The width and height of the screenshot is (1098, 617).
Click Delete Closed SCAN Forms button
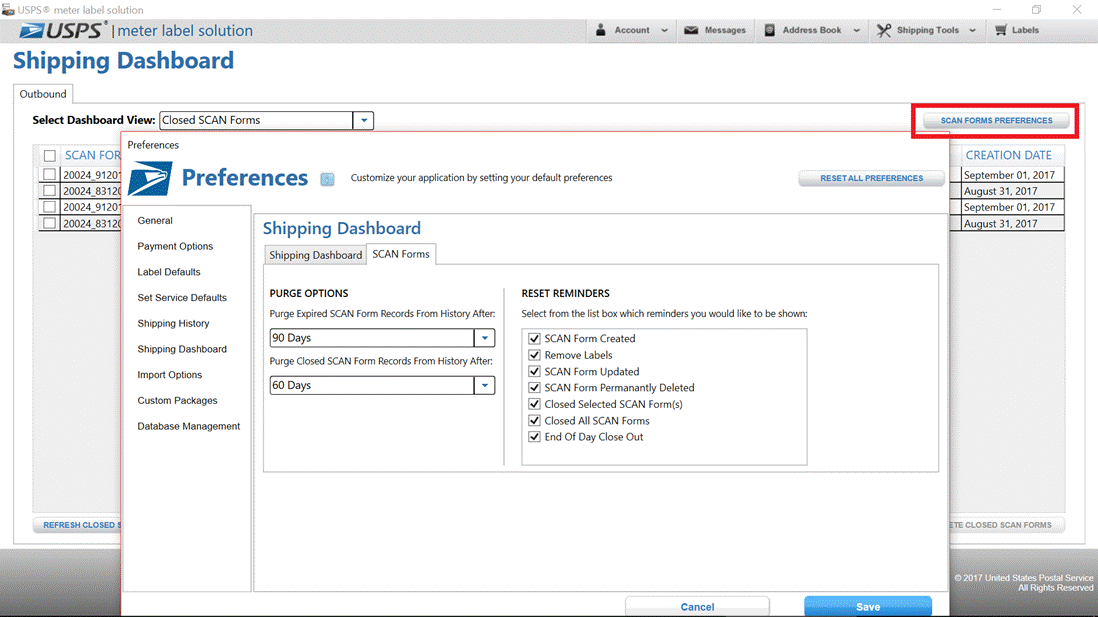pyautogui.click(x=1006, y=525)
